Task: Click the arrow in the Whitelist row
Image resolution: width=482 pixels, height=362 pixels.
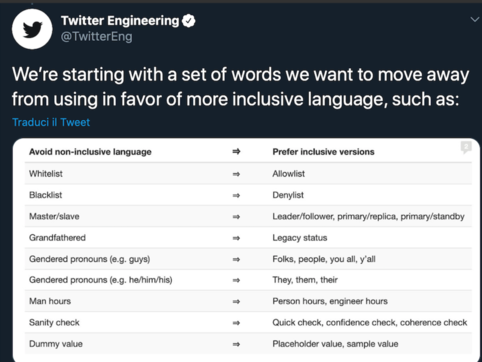Action: pos(236,174)
